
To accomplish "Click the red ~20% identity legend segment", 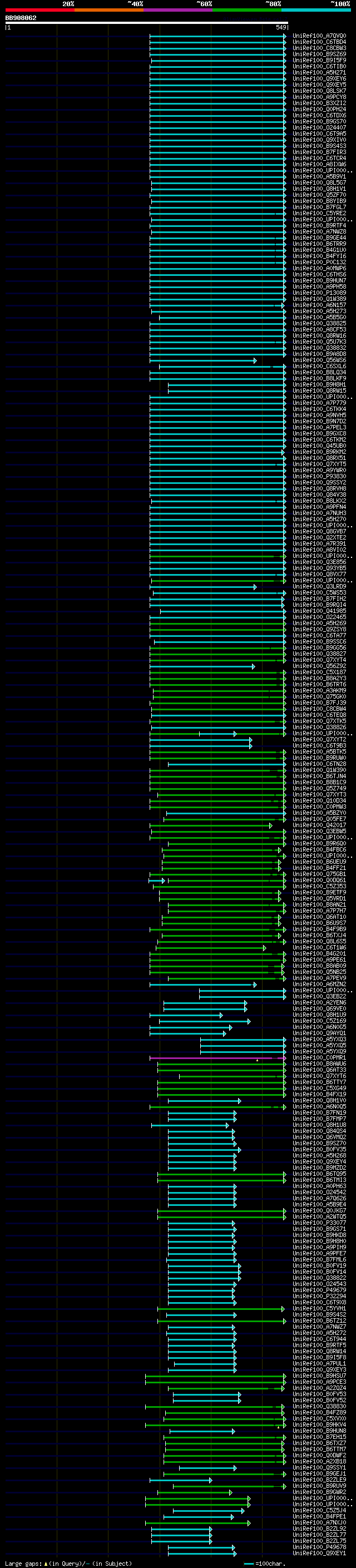I will click(39, 10).
